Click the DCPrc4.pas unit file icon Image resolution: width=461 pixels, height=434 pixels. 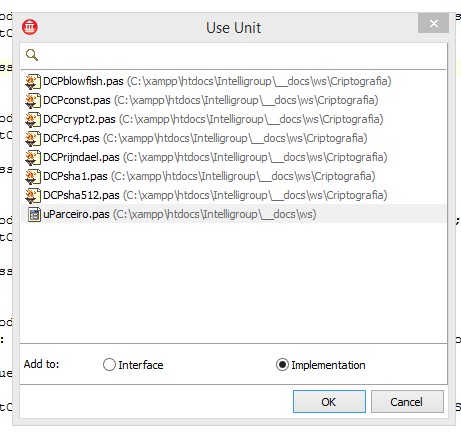(33, 138)
